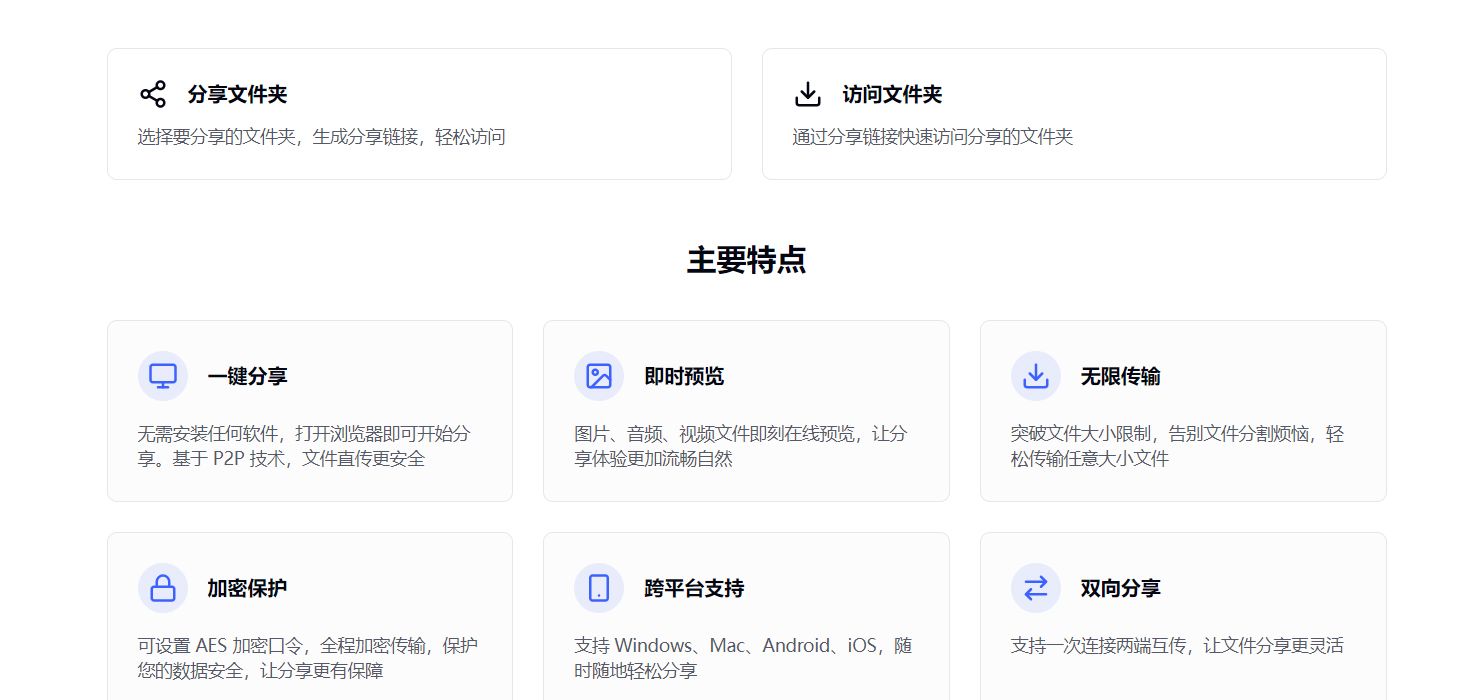Screen dimensions: 1469x700
Task: Click the monitor icon for 一键分享
Action: point(163,376)
